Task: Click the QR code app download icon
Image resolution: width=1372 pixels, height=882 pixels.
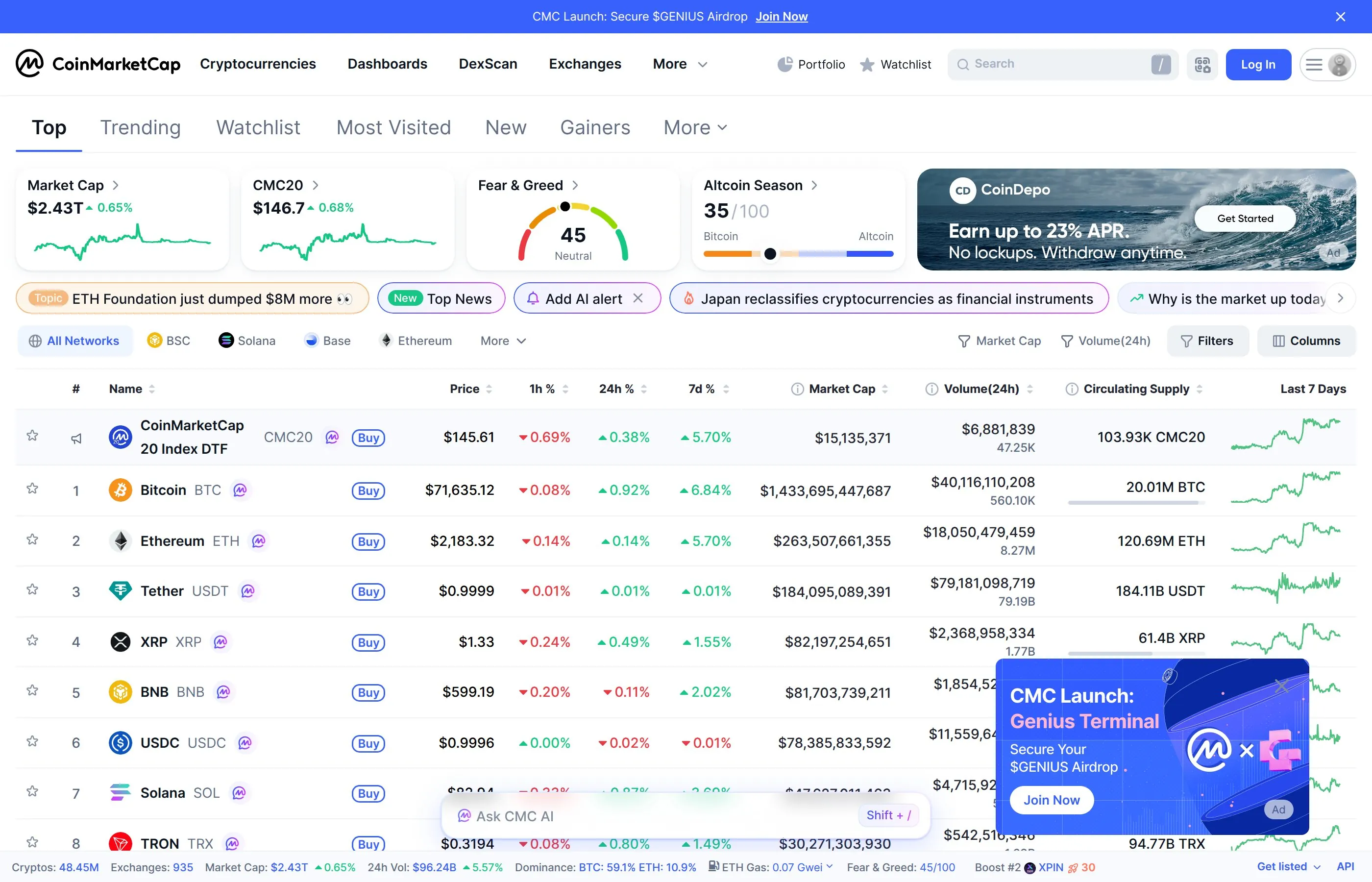Action: [x=1202, y=64]
